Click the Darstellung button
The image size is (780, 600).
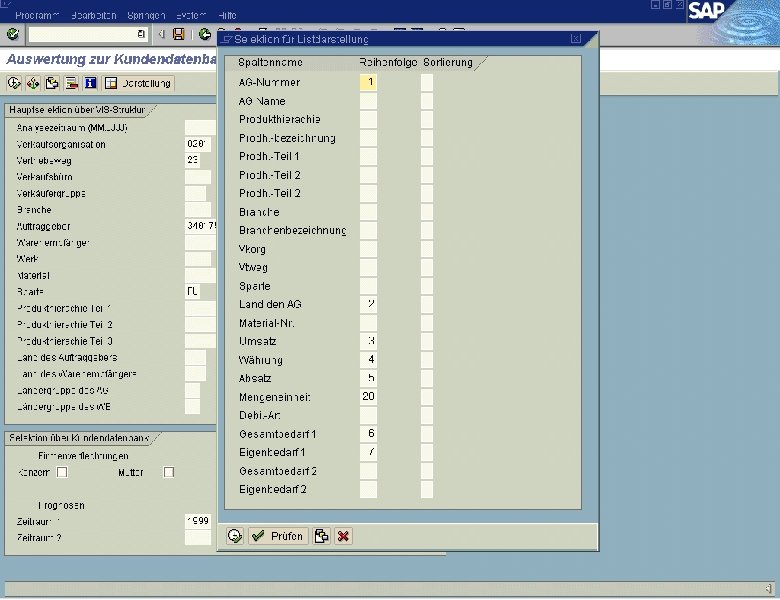coord(138,83)
